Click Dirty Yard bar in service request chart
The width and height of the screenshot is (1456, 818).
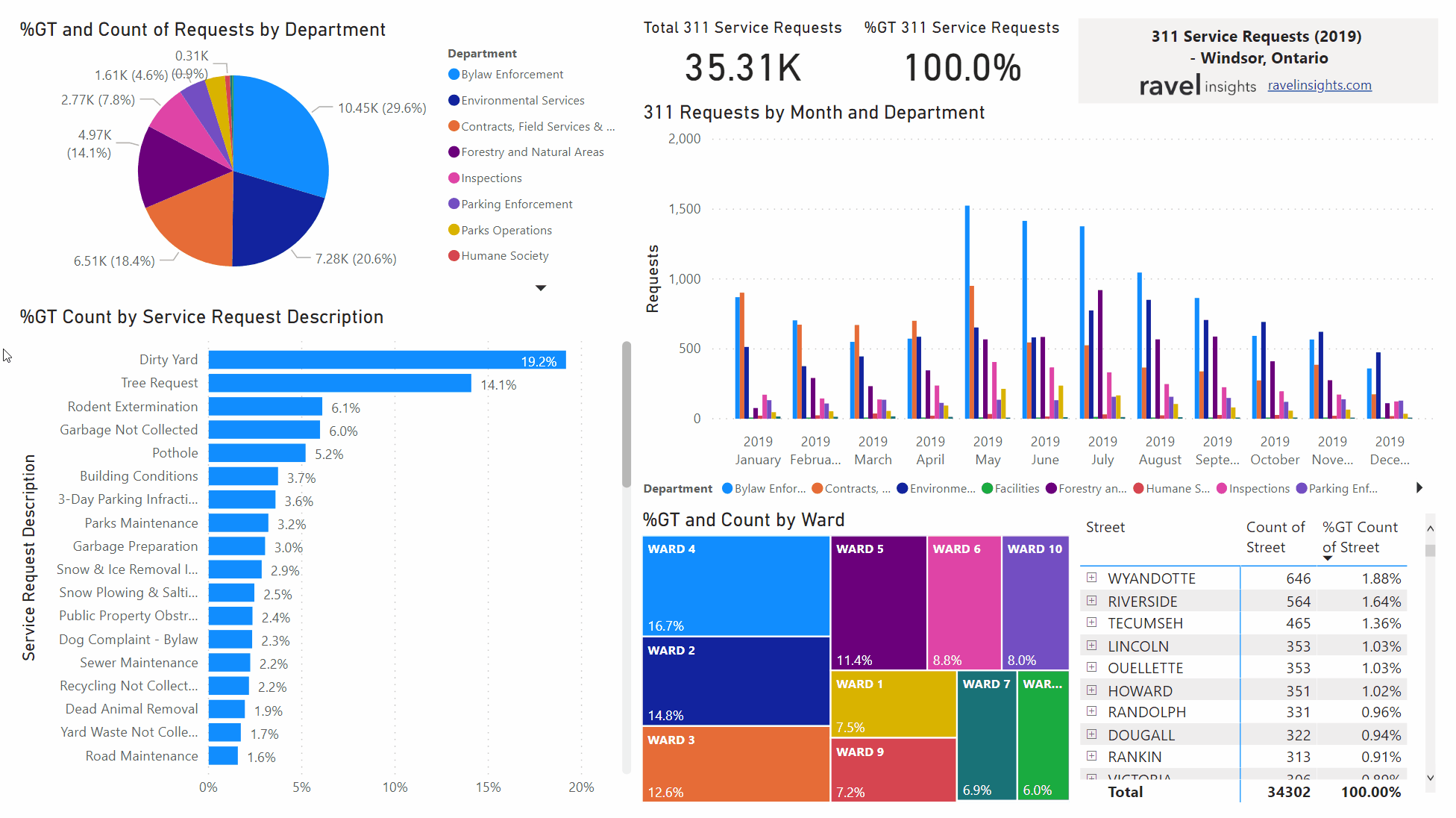(x=389, y=360)
